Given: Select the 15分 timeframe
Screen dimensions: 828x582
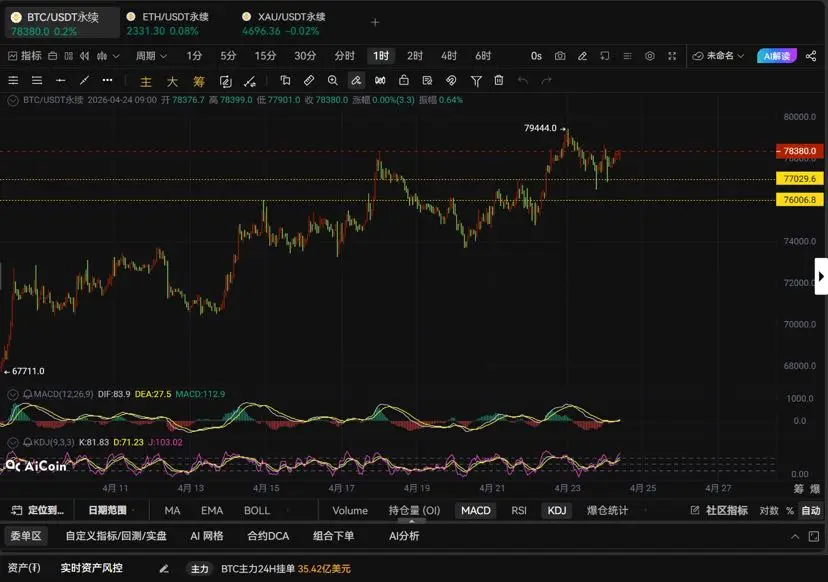Looking at the screenshot, I should point(265,55).
